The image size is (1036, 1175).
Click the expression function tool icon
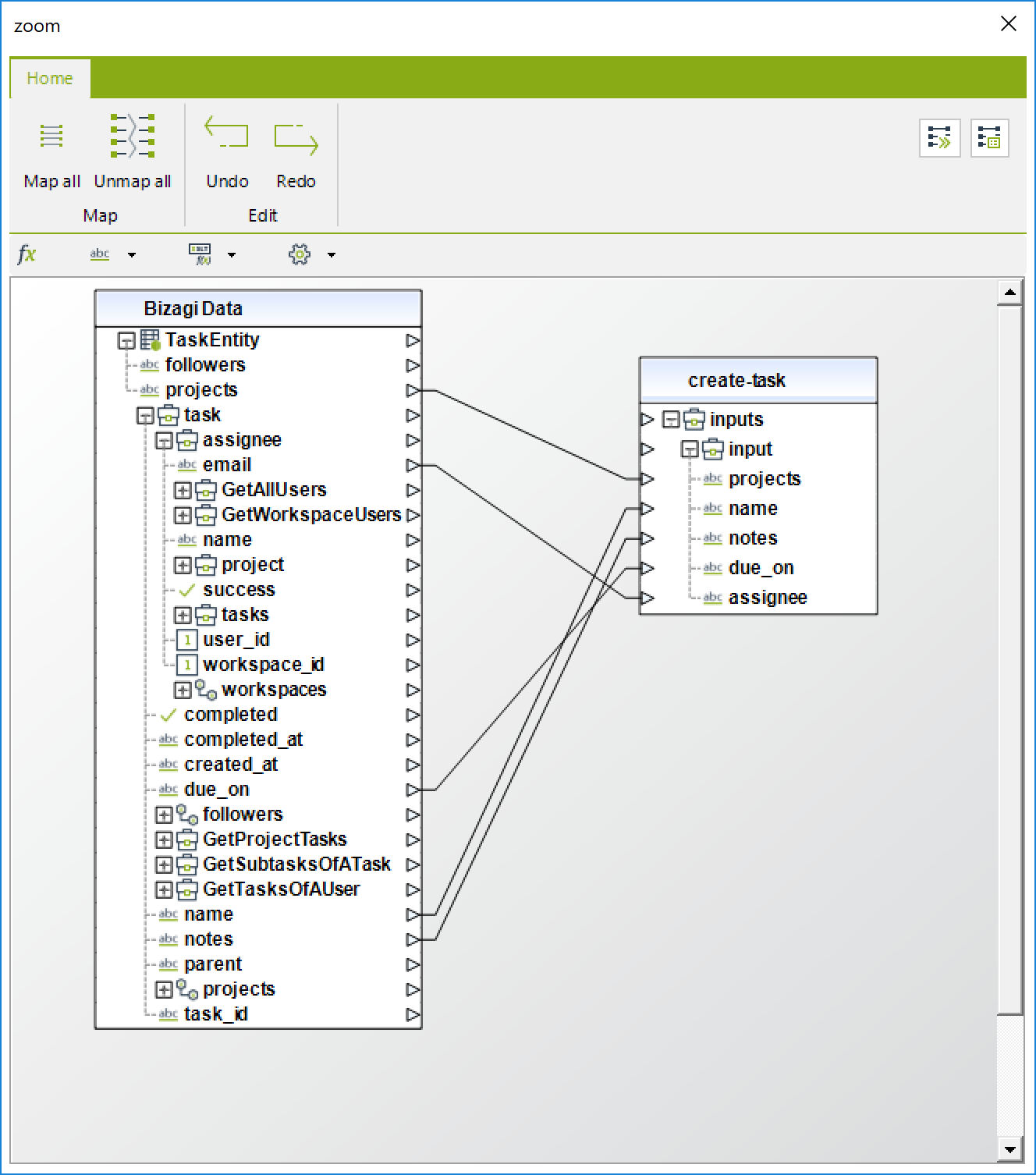pyautogui.click(x=200, y=254)
